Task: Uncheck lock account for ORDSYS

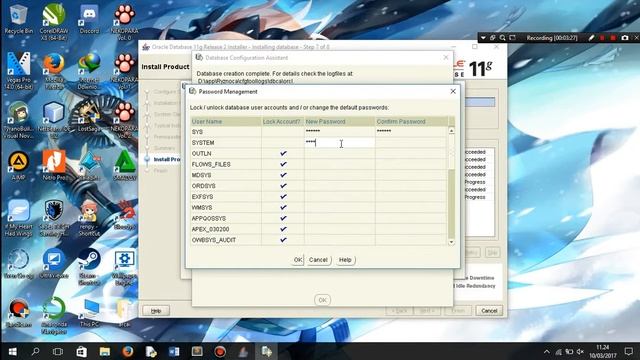Action: point(283,186)
